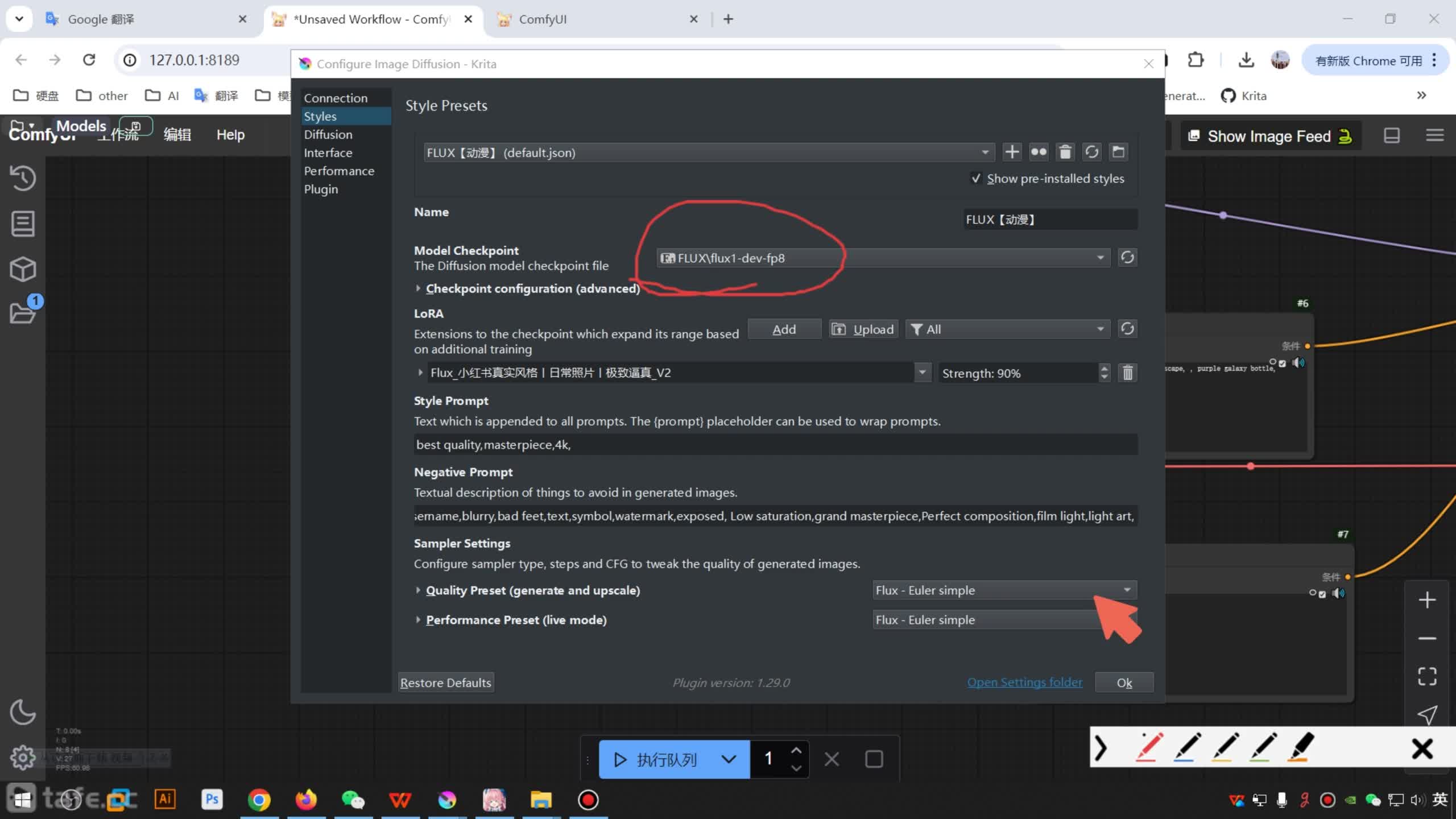The image size is (1456, 819).
Task: Open Chrome extensions puzzle icon
Action: [1196, 60]
